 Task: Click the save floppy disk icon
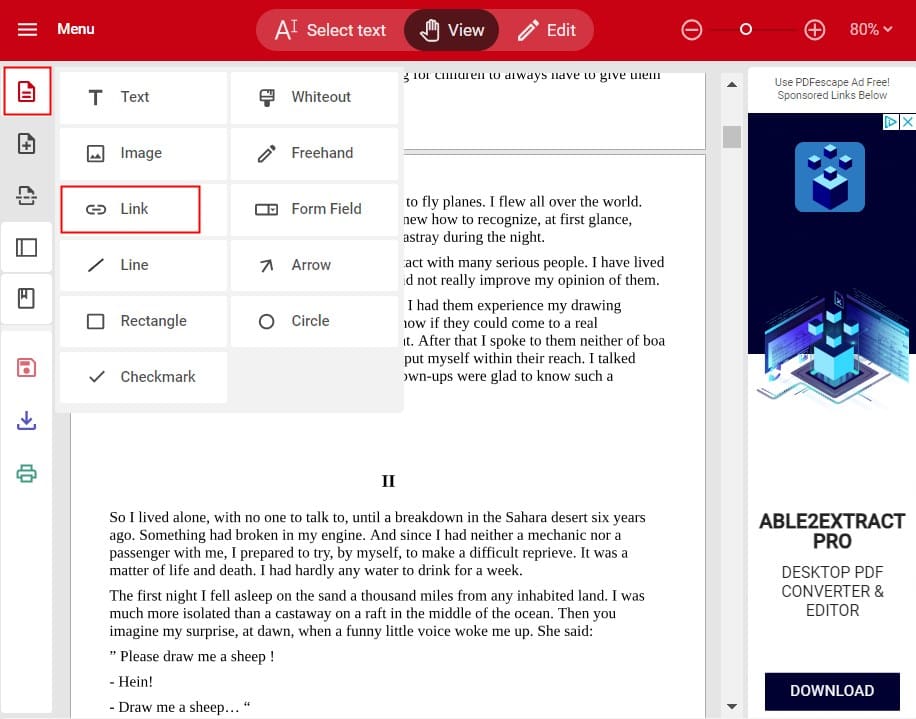[x=27, y=367]
